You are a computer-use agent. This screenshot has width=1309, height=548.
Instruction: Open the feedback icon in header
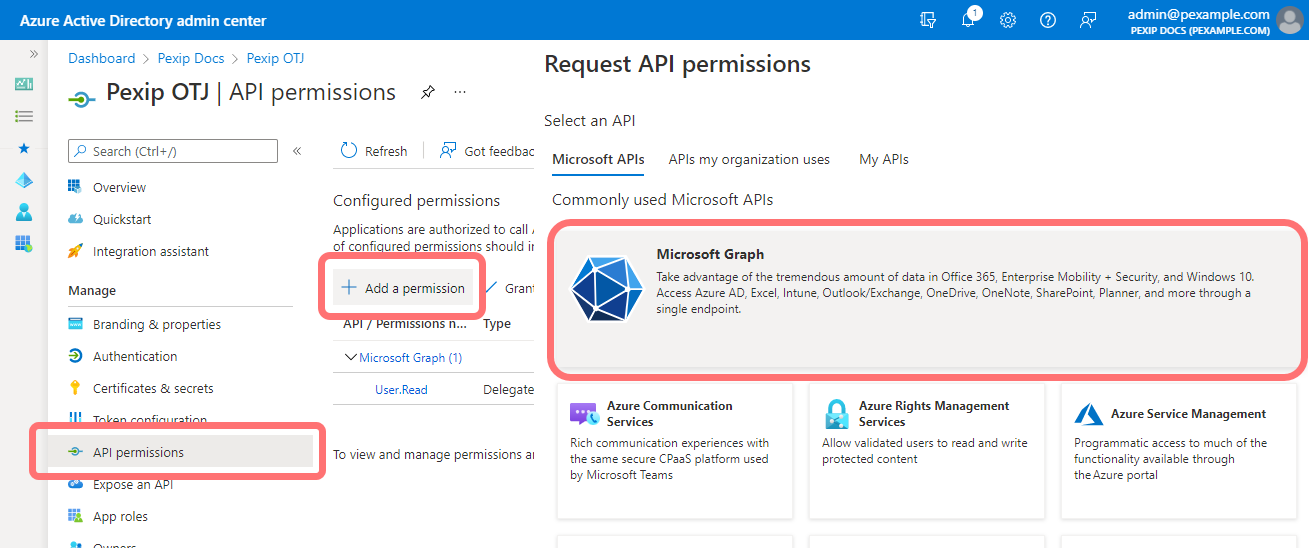(x=1088, y=20)
